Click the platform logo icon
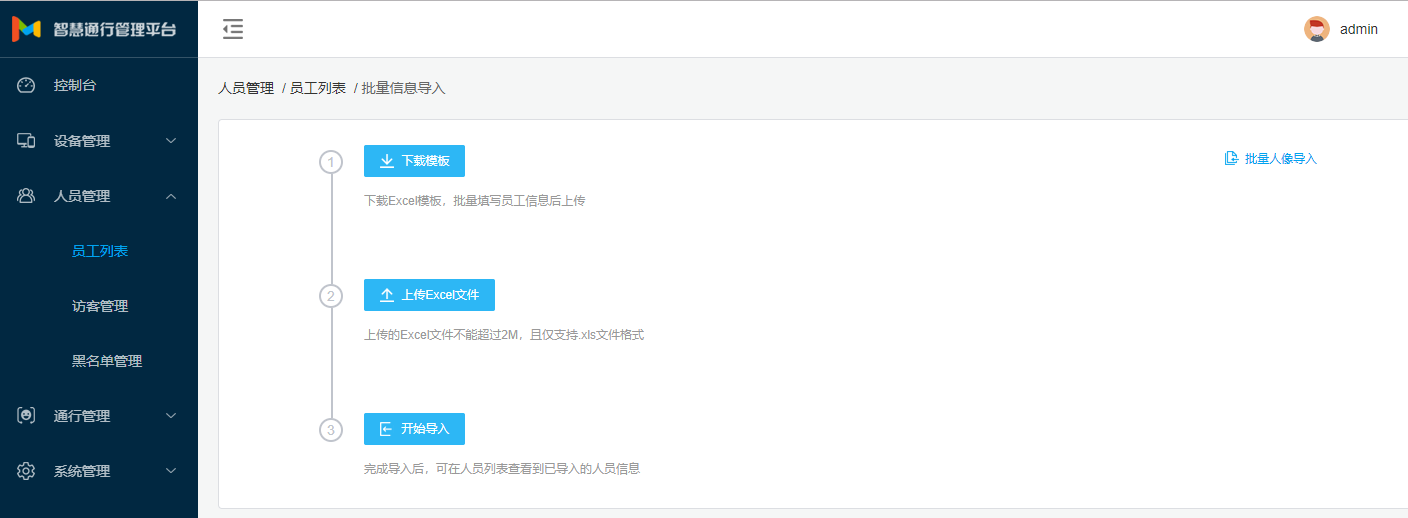The image size is (1408, 518). click(x=26, y=29)
